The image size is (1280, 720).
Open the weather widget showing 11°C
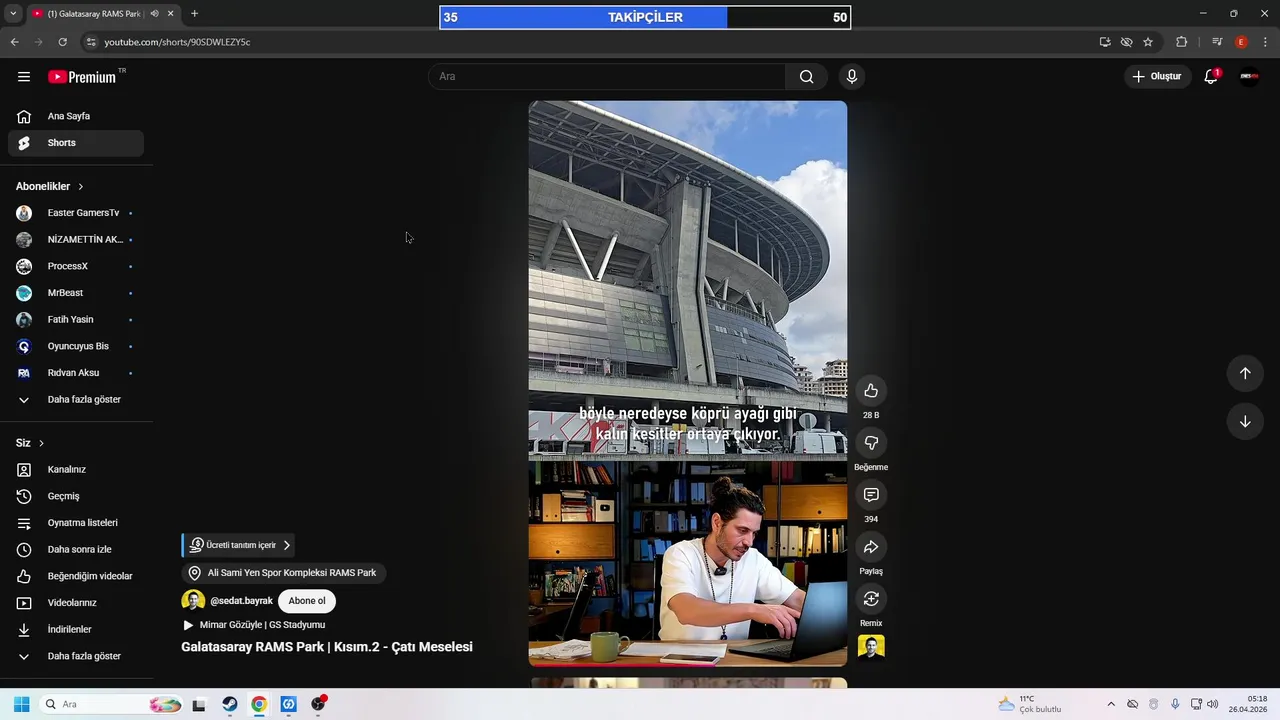tap(1030, 704)
